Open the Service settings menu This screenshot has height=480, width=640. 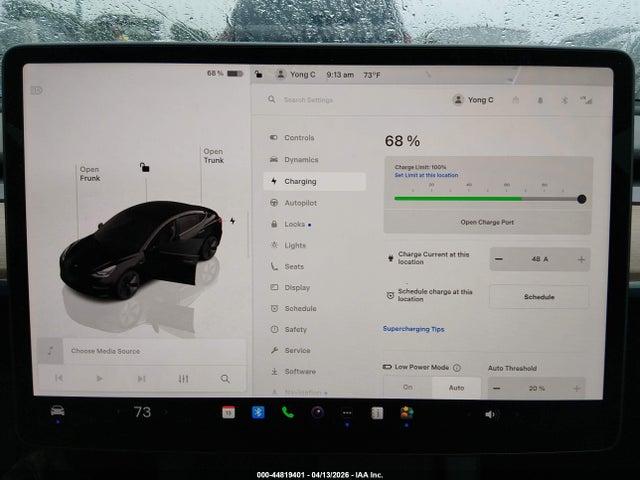(290, 350)
